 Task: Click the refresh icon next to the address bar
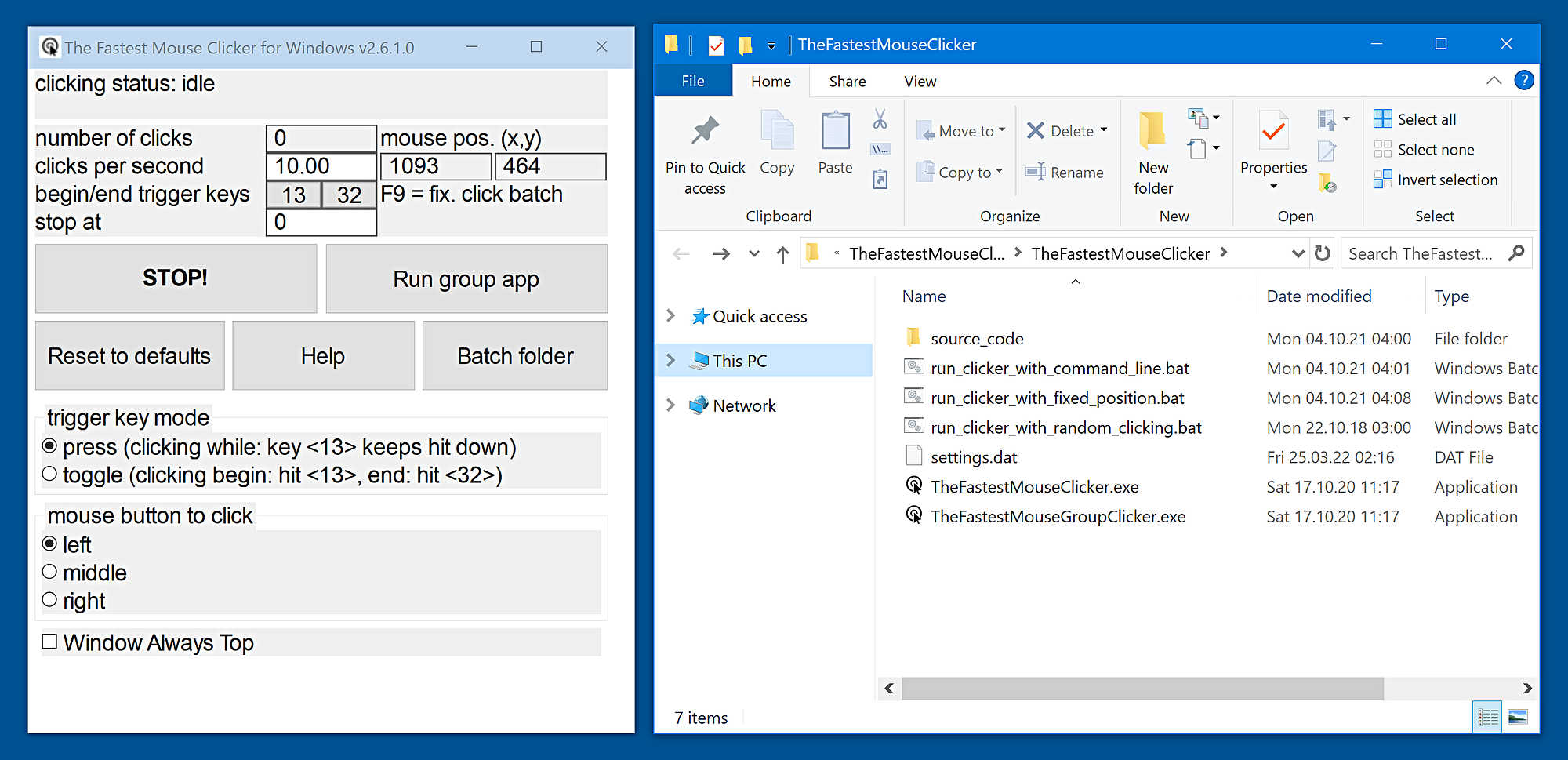tap(1322, 253)
